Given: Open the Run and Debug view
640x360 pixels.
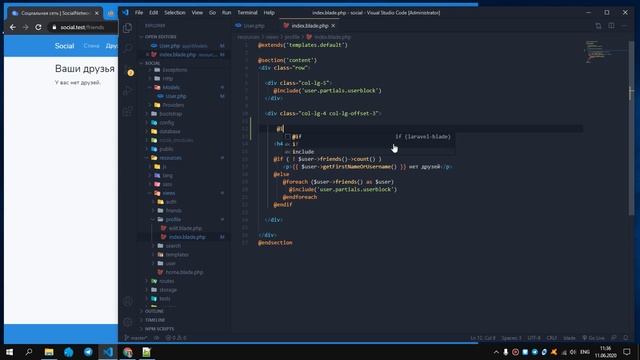Looking at the screenshot, I should (127, 91).
